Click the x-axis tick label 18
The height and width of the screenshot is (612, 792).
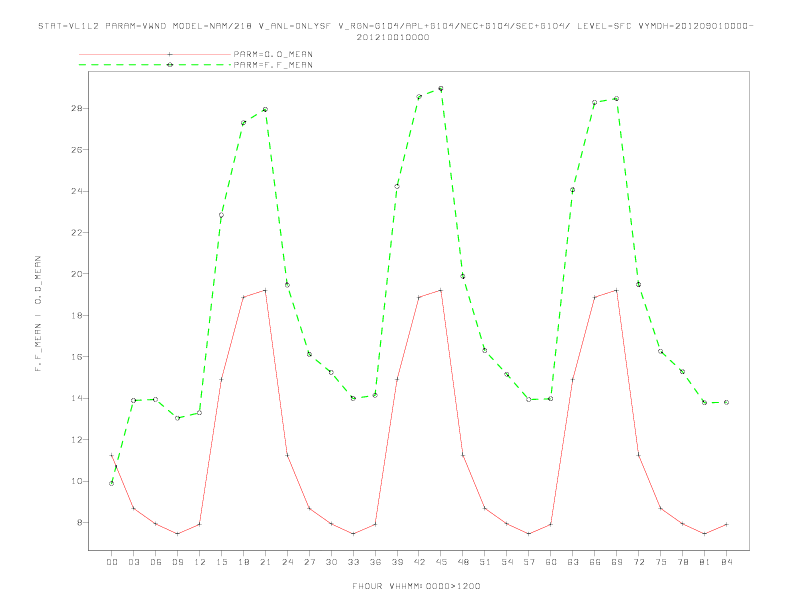243,562
